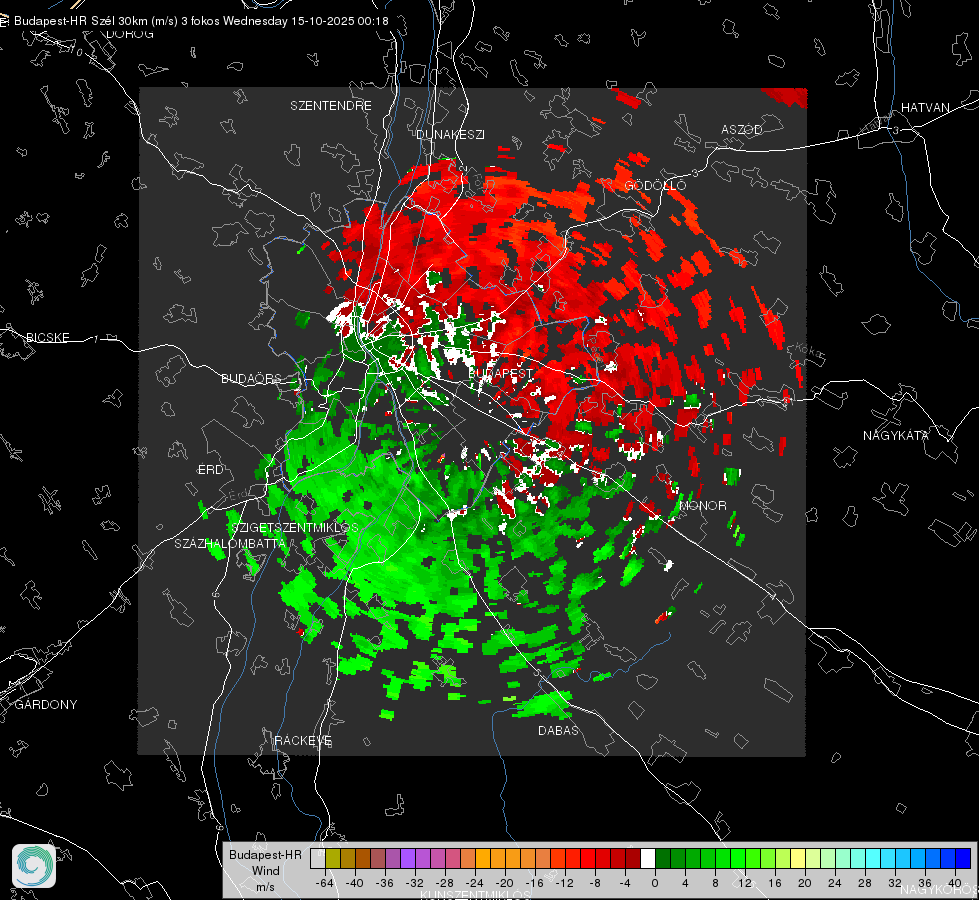Click the GÖDÖLLŐ label on the map

[655, 185]
